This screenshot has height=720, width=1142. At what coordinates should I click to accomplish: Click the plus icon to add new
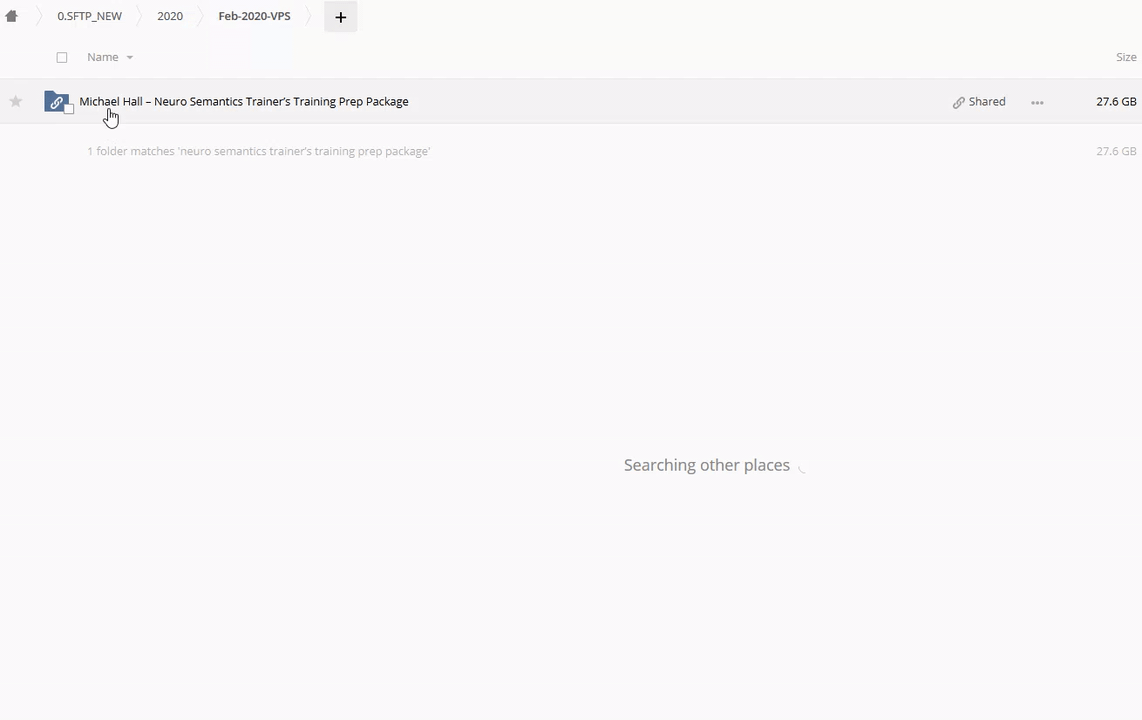tap(340, 17)
